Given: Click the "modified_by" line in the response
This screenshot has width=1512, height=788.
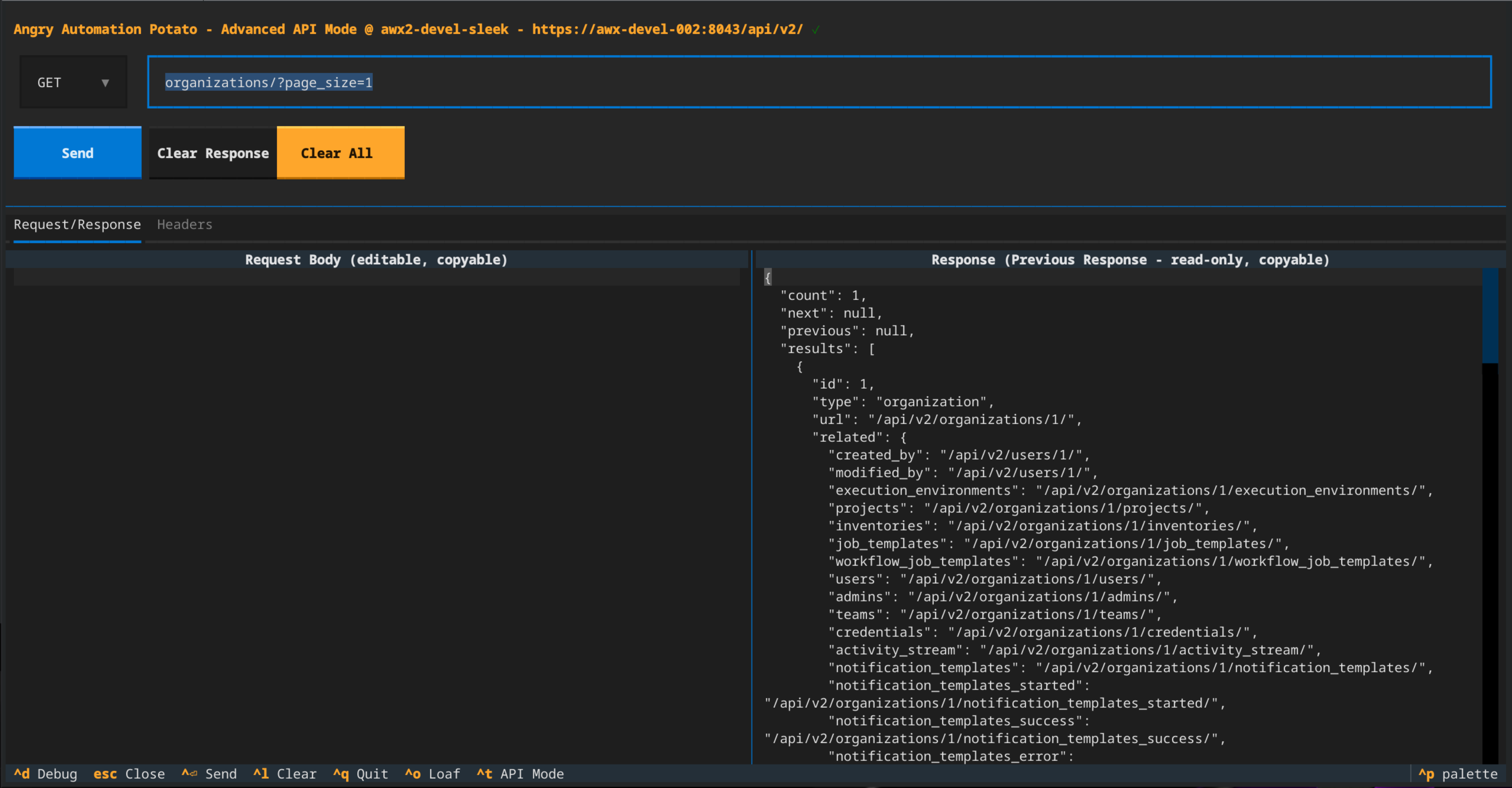Looking at the screenshot, I should (963, 472).
